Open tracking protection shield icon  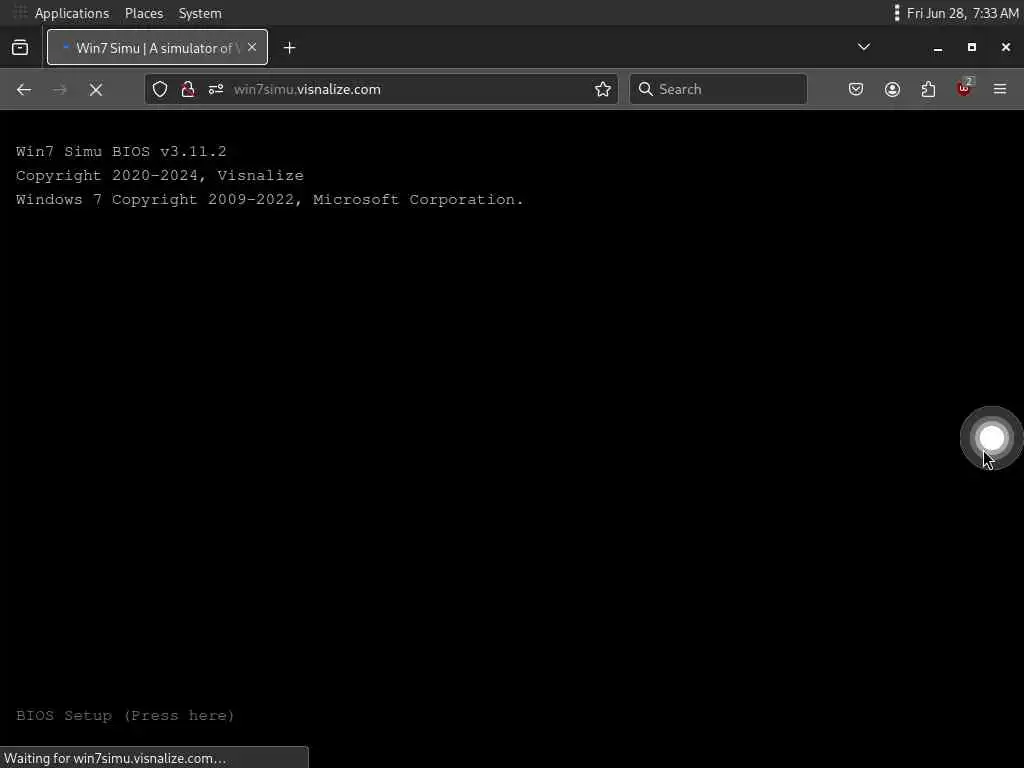pos(160,89)
